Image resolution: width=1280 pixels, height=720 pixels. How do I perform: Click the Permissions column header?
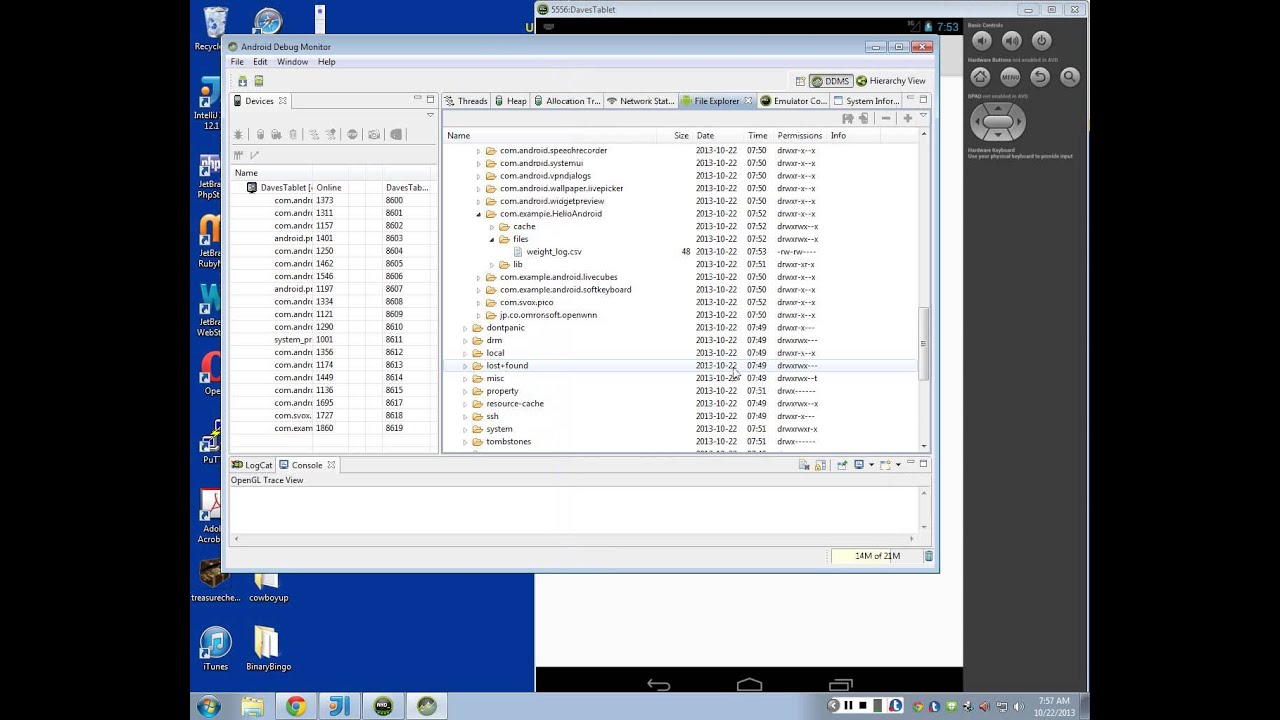pos(799,136)
